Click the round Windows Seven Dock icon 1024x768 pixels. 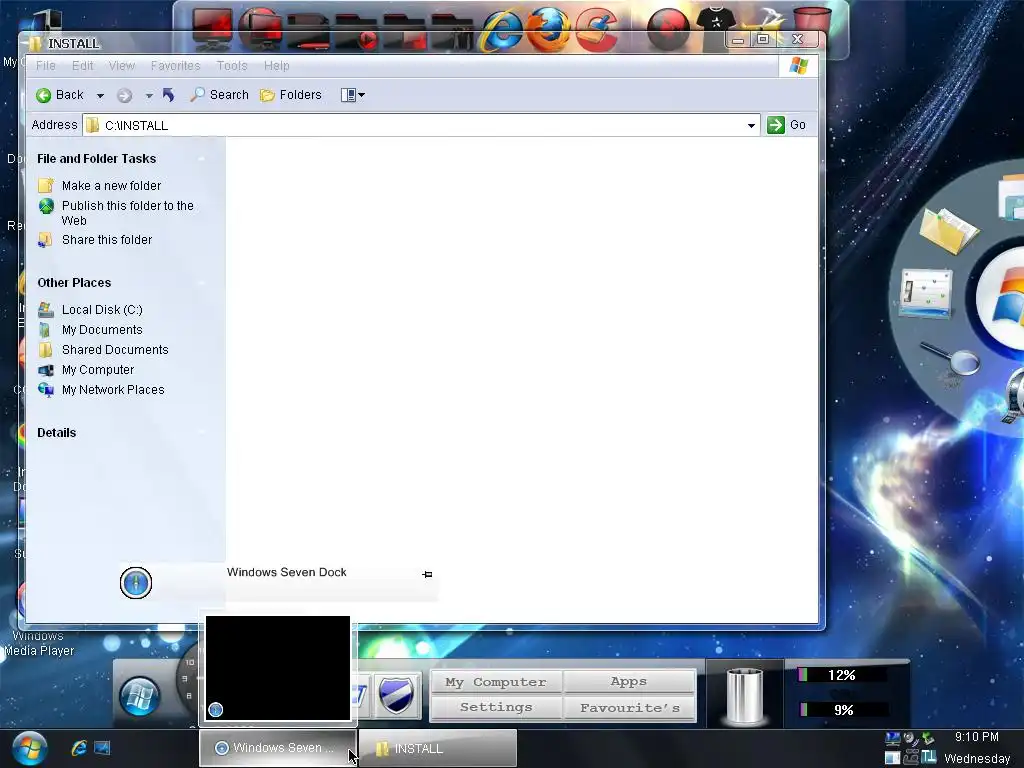[136, 583]
